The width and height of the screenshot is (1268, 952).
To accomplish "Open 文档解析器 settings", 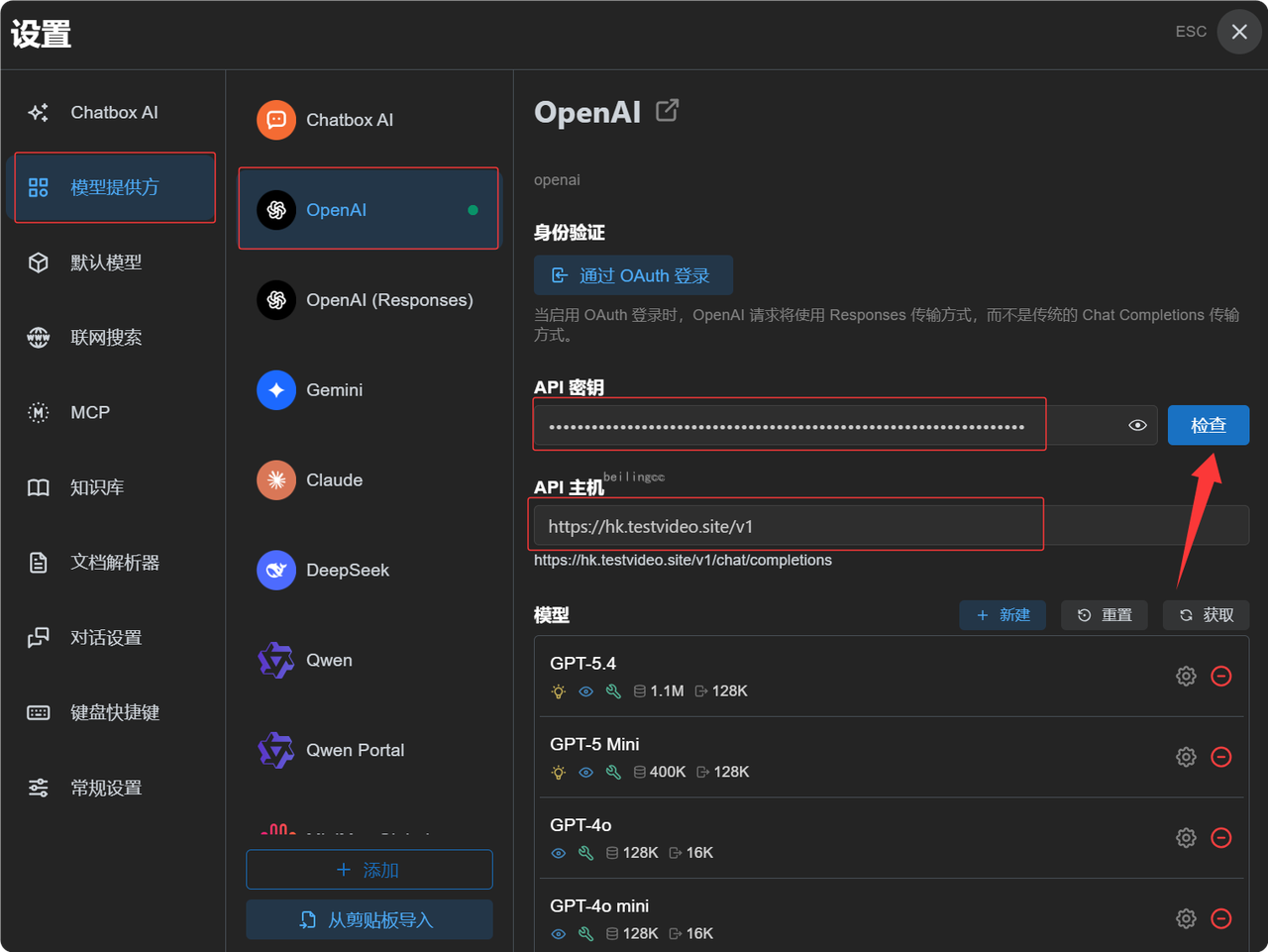I will [113, 563].
